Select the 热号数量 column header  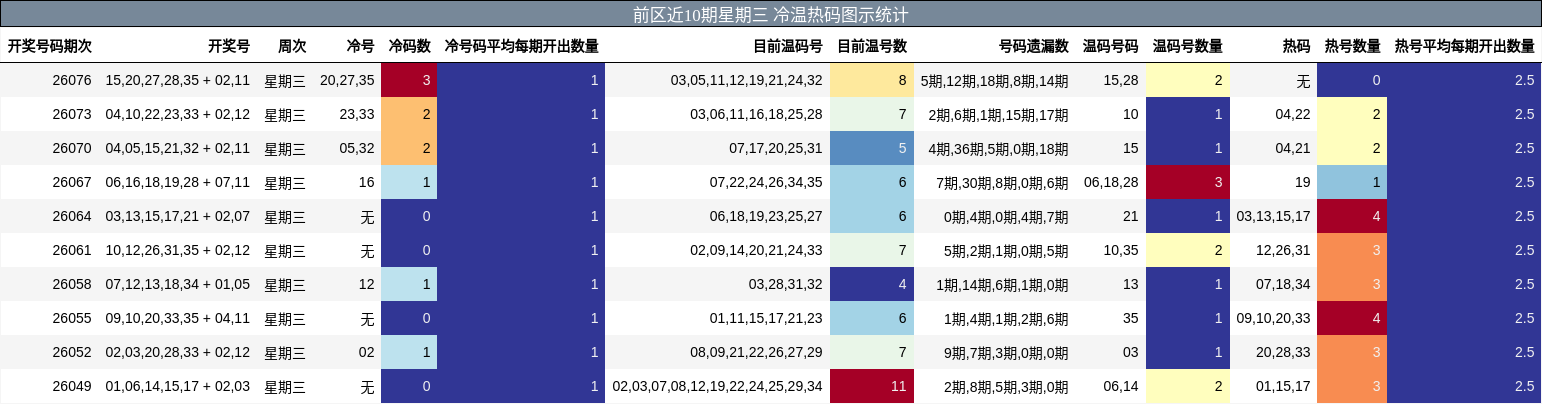click(1352, 46)
